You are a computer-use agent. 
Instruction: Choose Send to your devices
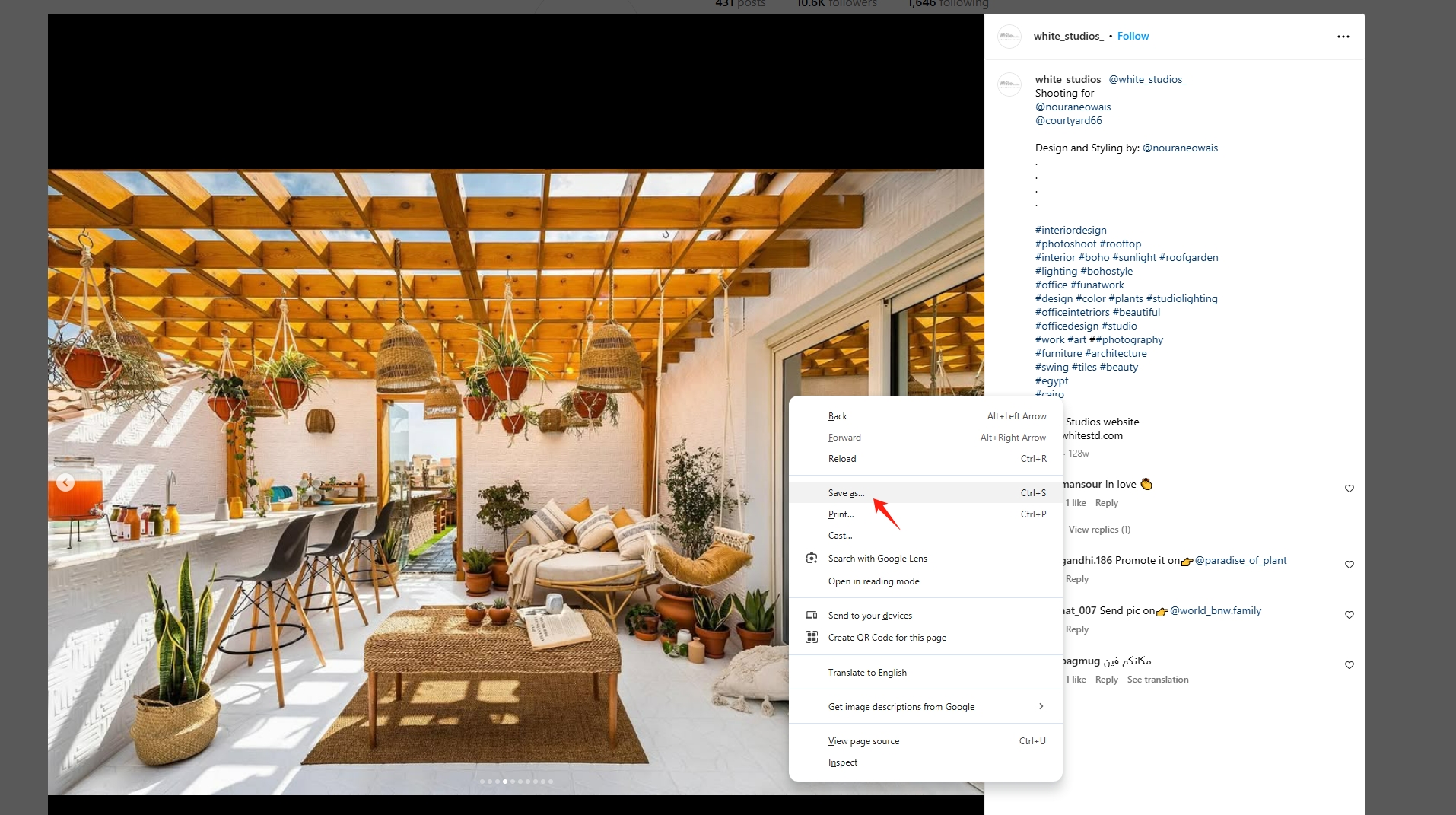tap(925, 616)
